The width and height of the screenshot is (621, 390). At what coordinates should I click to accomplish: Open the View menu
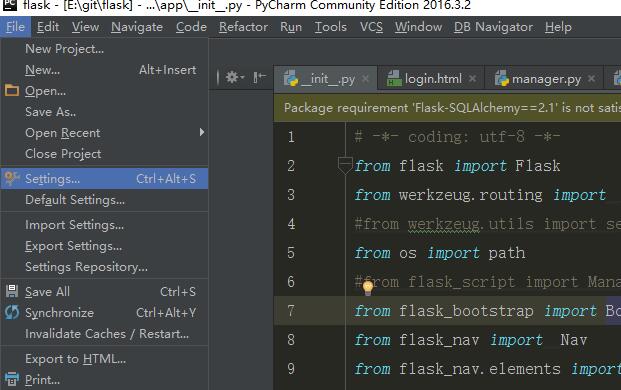85,27
